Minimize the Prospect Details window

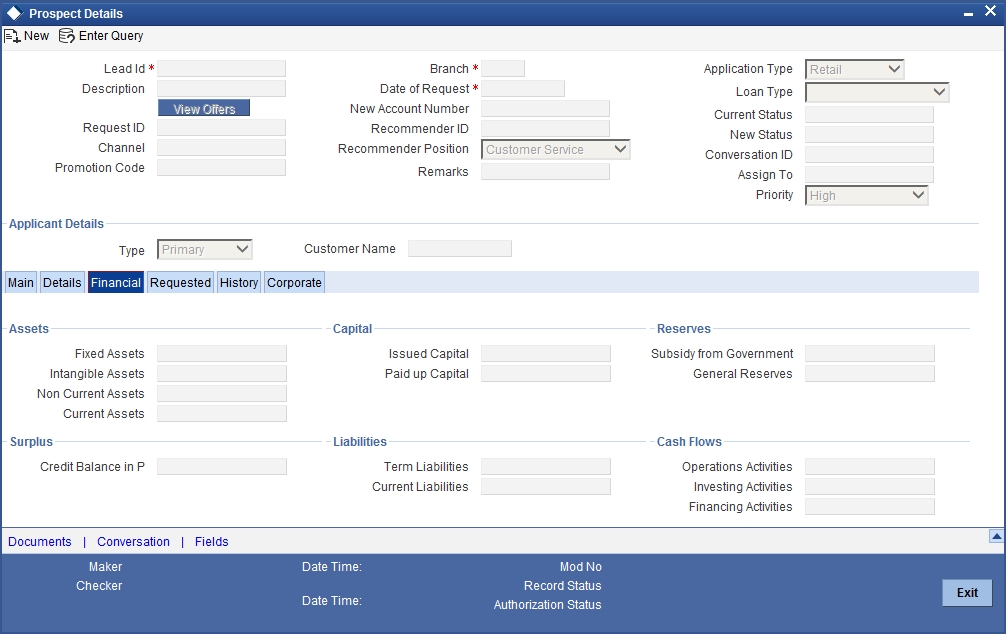click(968, 13)
